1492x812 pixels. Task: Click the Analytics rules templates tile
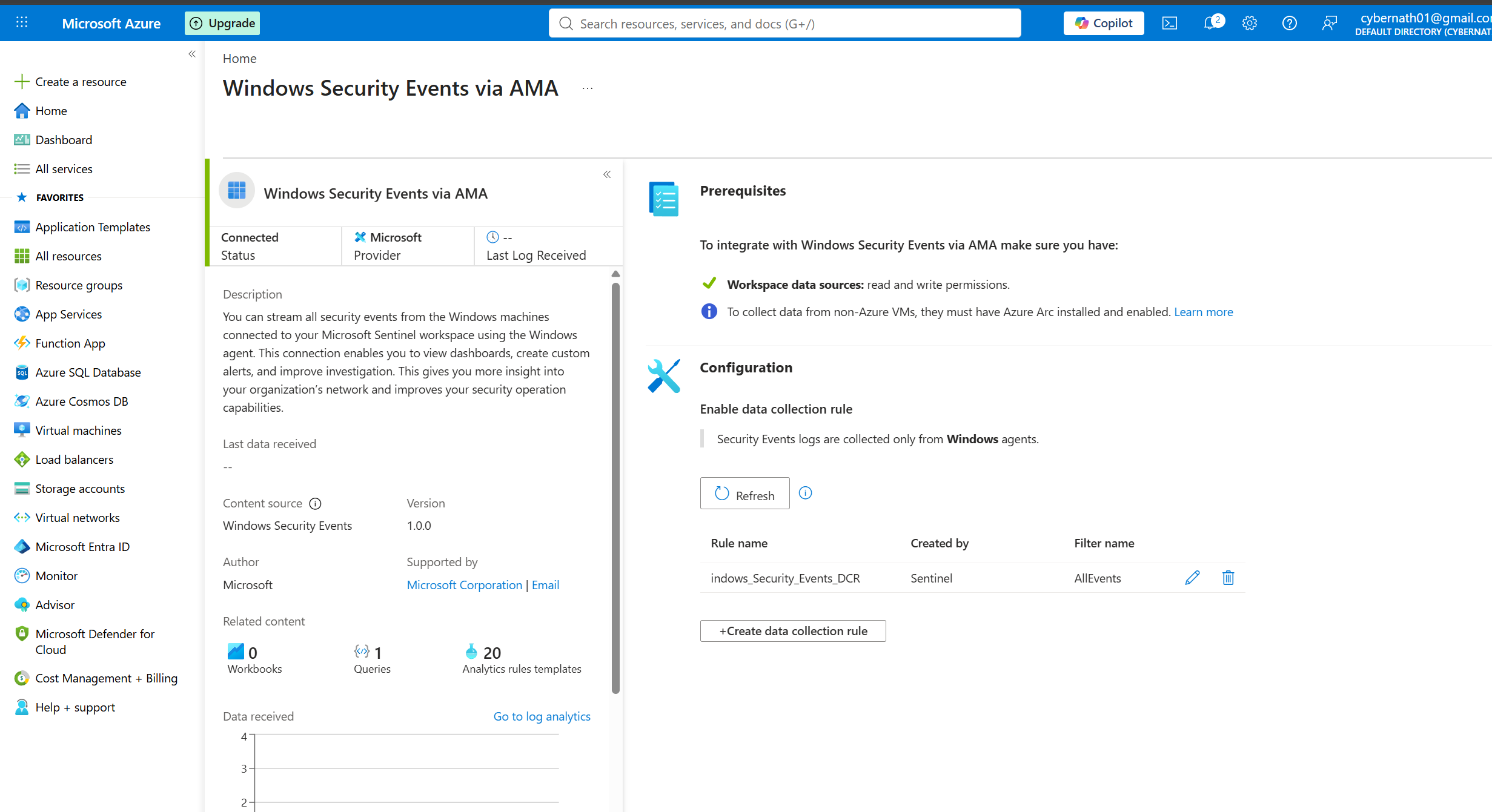[x=522, y=659]
